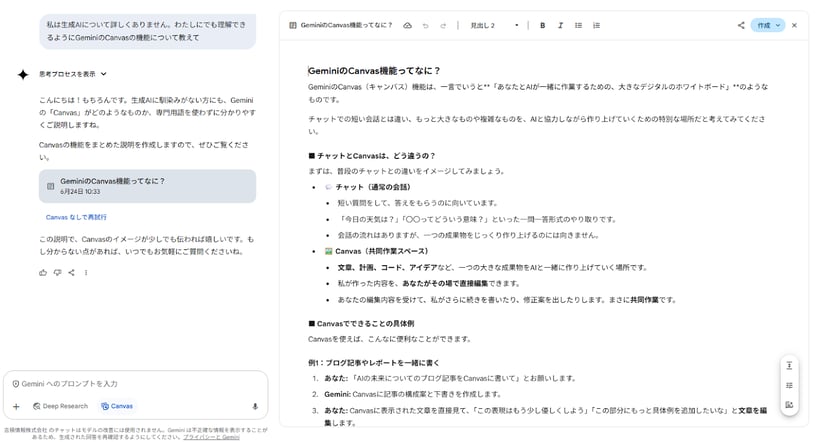Undo the last canvas edit
Image resolution: width=819 pixels, height=442 pixels.
point(425,26)
